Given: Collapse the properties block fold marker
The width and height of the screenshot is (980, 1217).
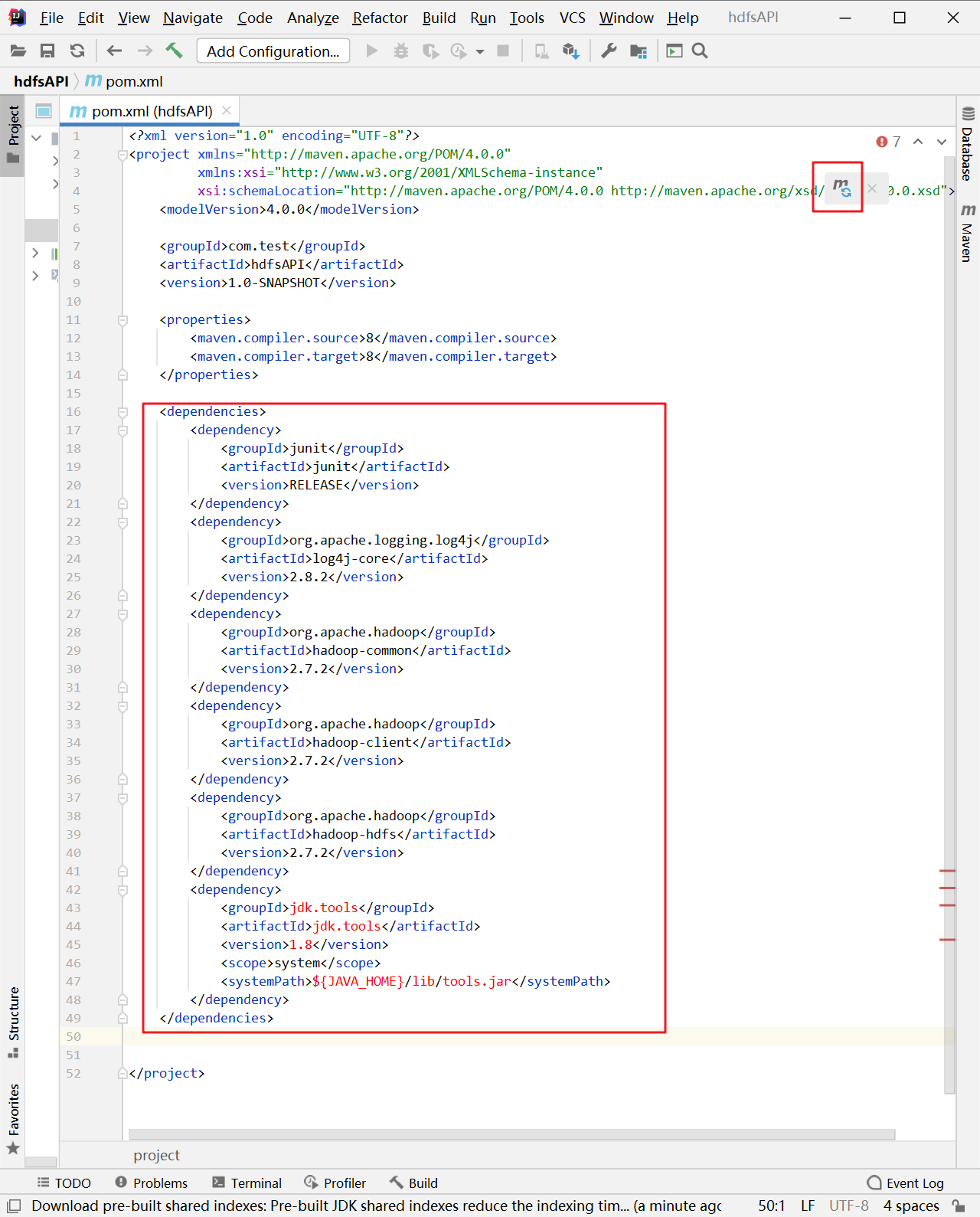Looking at the screenshot, I should pos(122,321).
